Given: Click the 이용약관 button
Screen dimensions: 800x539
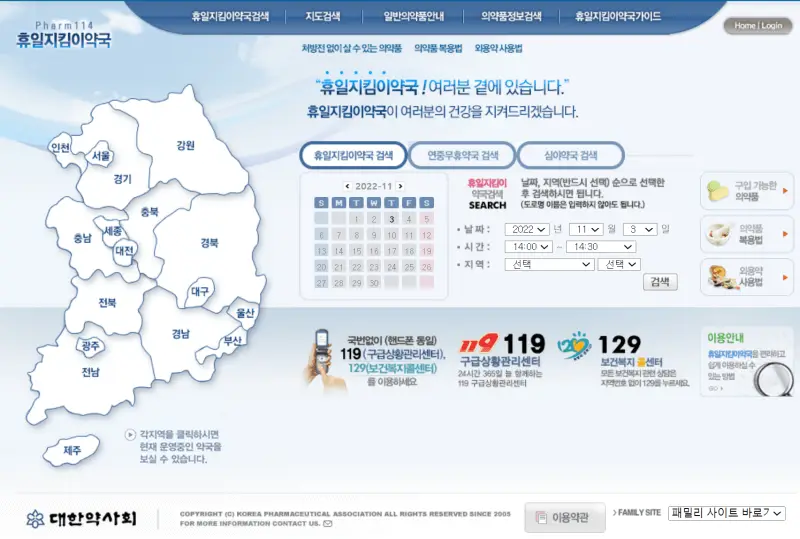Looking at the screenshot, I should point(565,518).
